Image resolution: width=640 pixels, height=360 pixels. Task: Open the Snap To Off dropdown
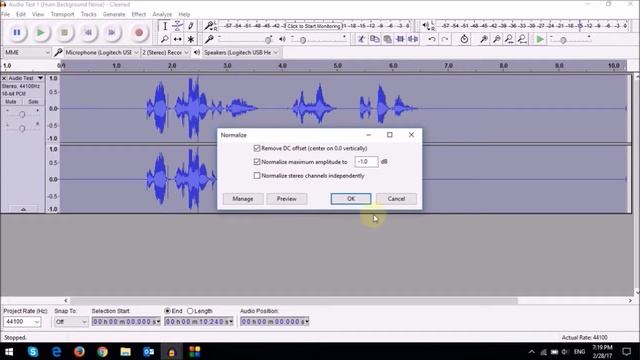pyautogui.click(x=71, y=322)
